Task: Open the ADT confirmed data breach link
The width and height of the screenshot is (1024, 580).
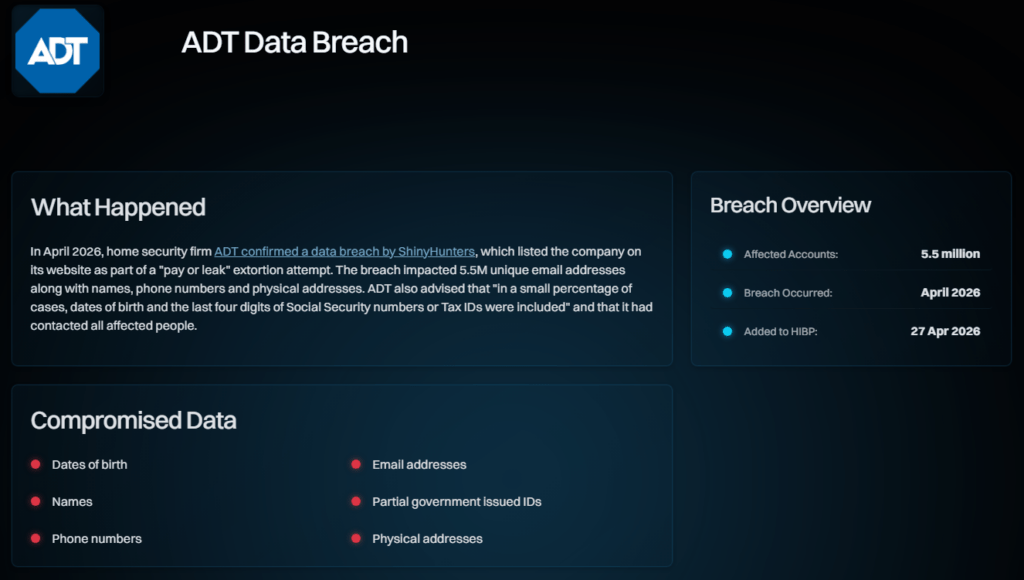Action: (344, 251)
